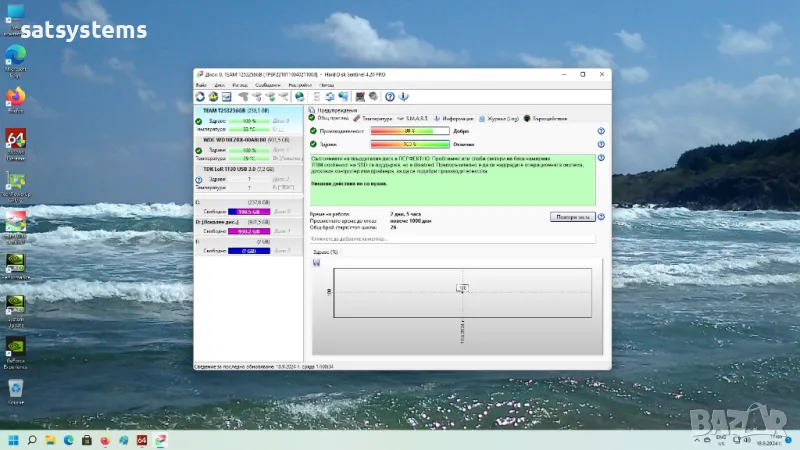Open the Файл menu
This screenshot has width=800, height=450.
tap(201, 85)
